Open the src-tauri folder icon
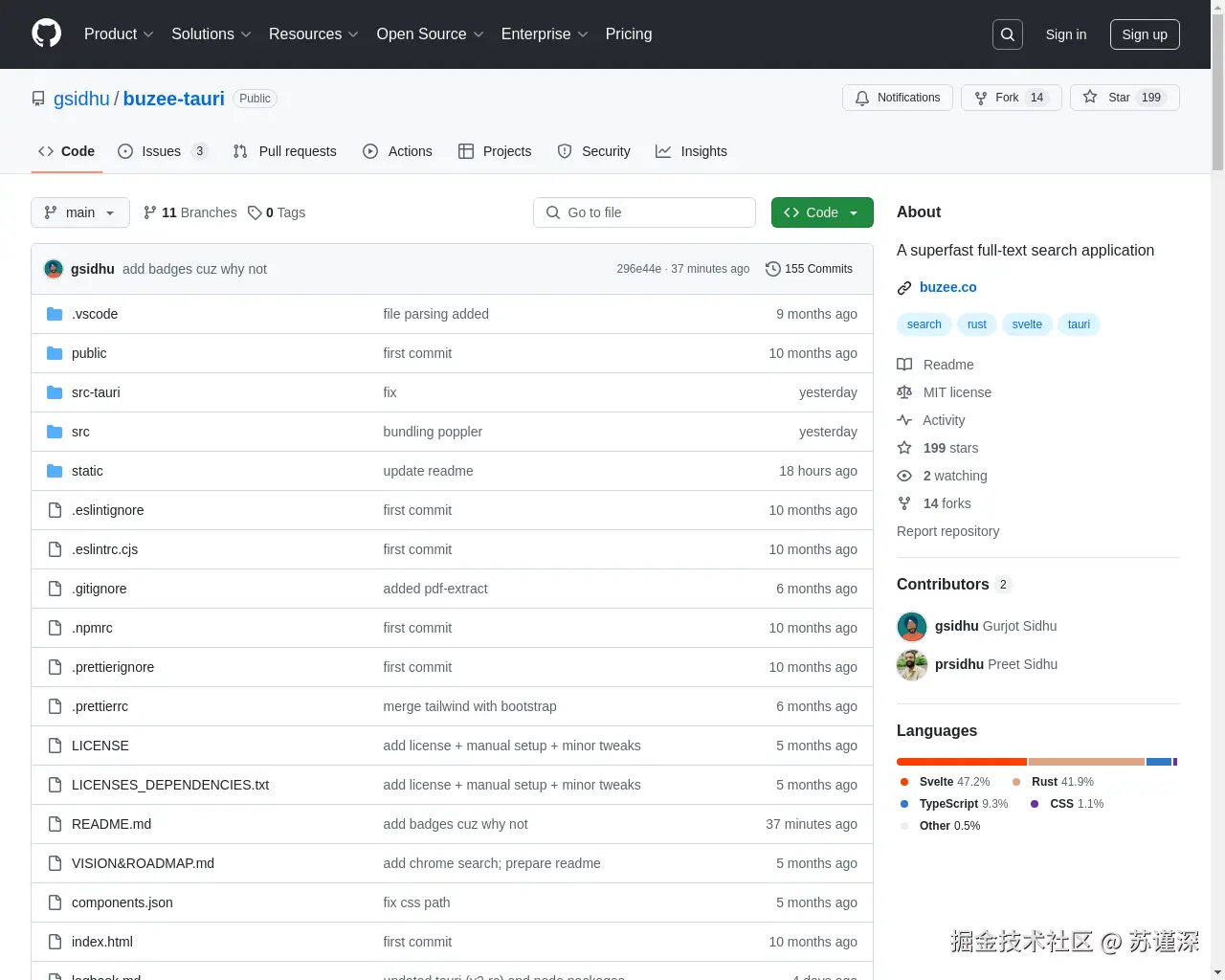 tap(55, 392)
